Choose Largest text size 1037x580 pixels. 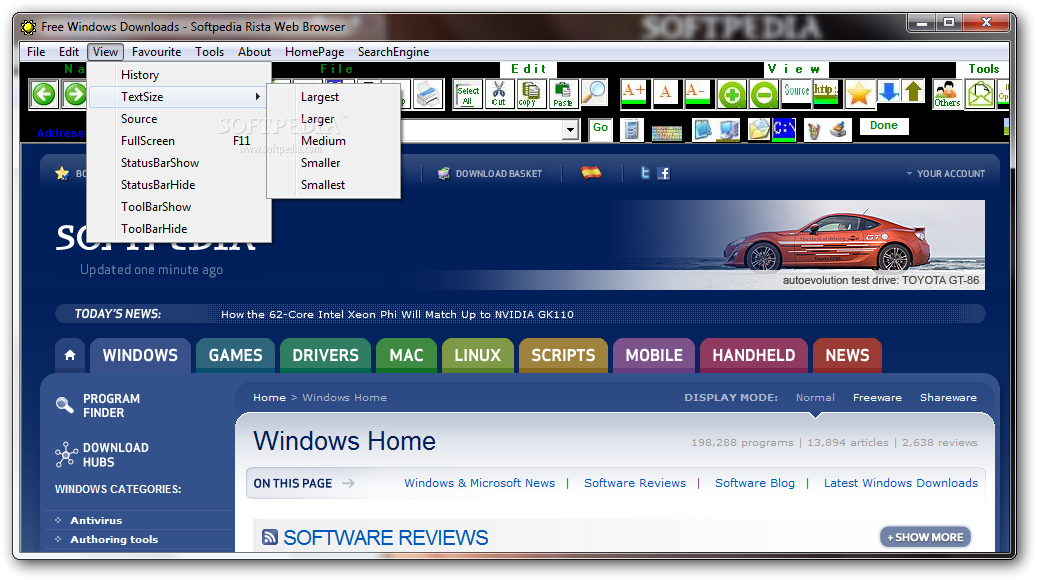coord(333,97)
